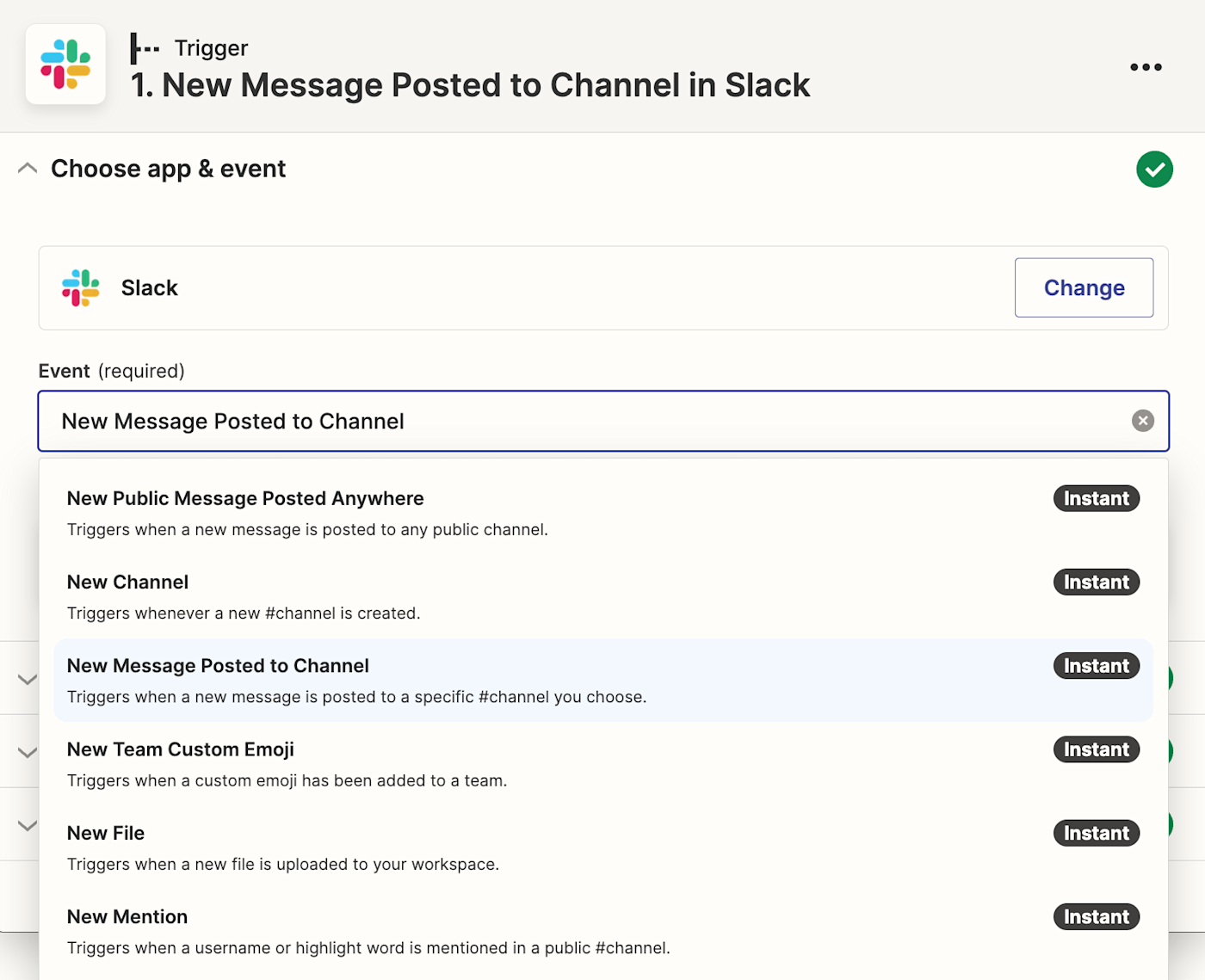This screenshot has height=980, width=1205.
Task: Open the three-dot more options menu
Action: (x=1146, y=67)
